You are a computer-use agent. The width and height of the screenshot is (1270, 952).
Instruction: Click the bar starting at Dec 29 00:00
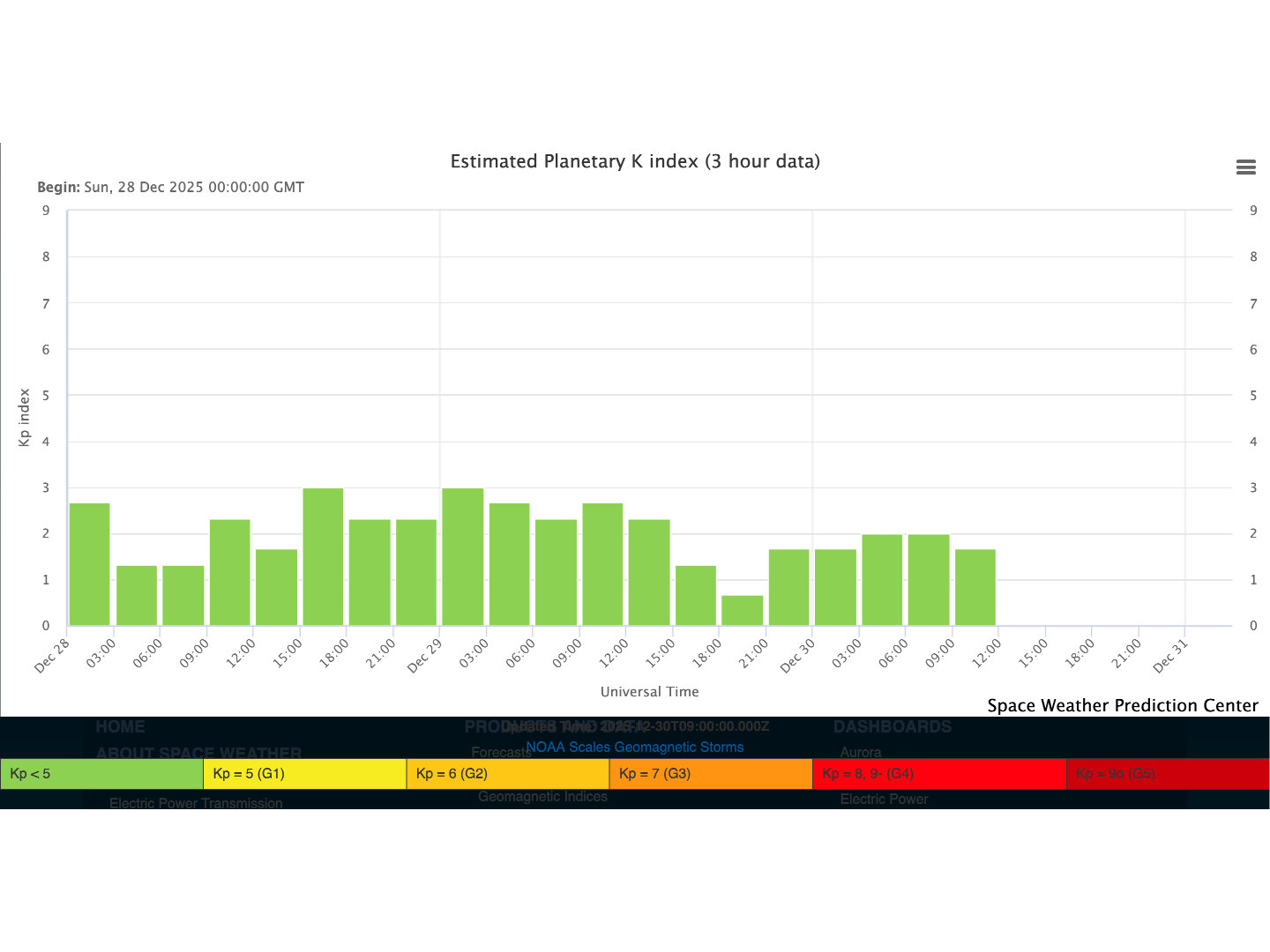point(462,557)
